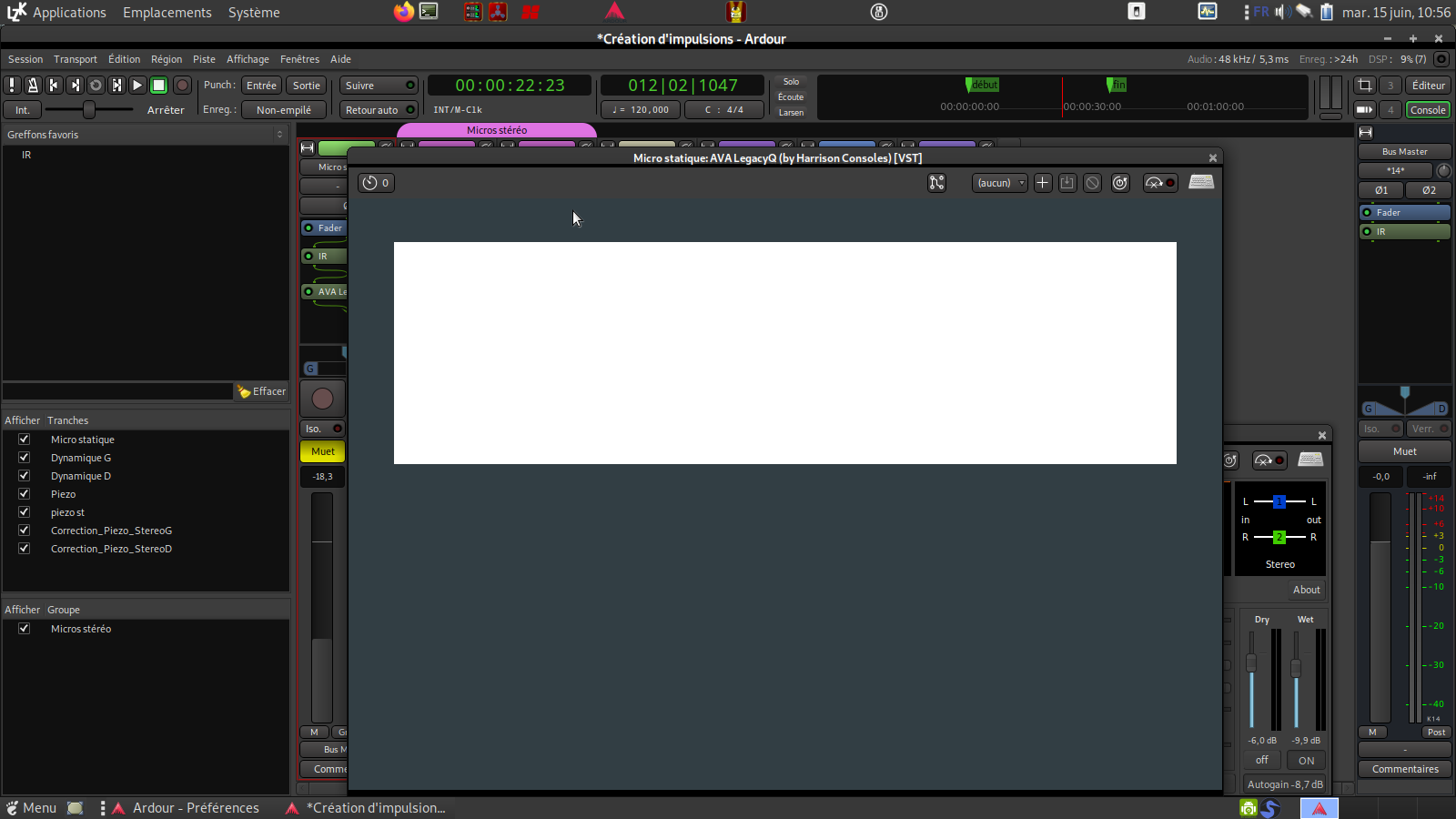The width and height of the screenshot is (1456, 819).
Task: Click the volume icon in system tray
Action: click(1283, 12)
